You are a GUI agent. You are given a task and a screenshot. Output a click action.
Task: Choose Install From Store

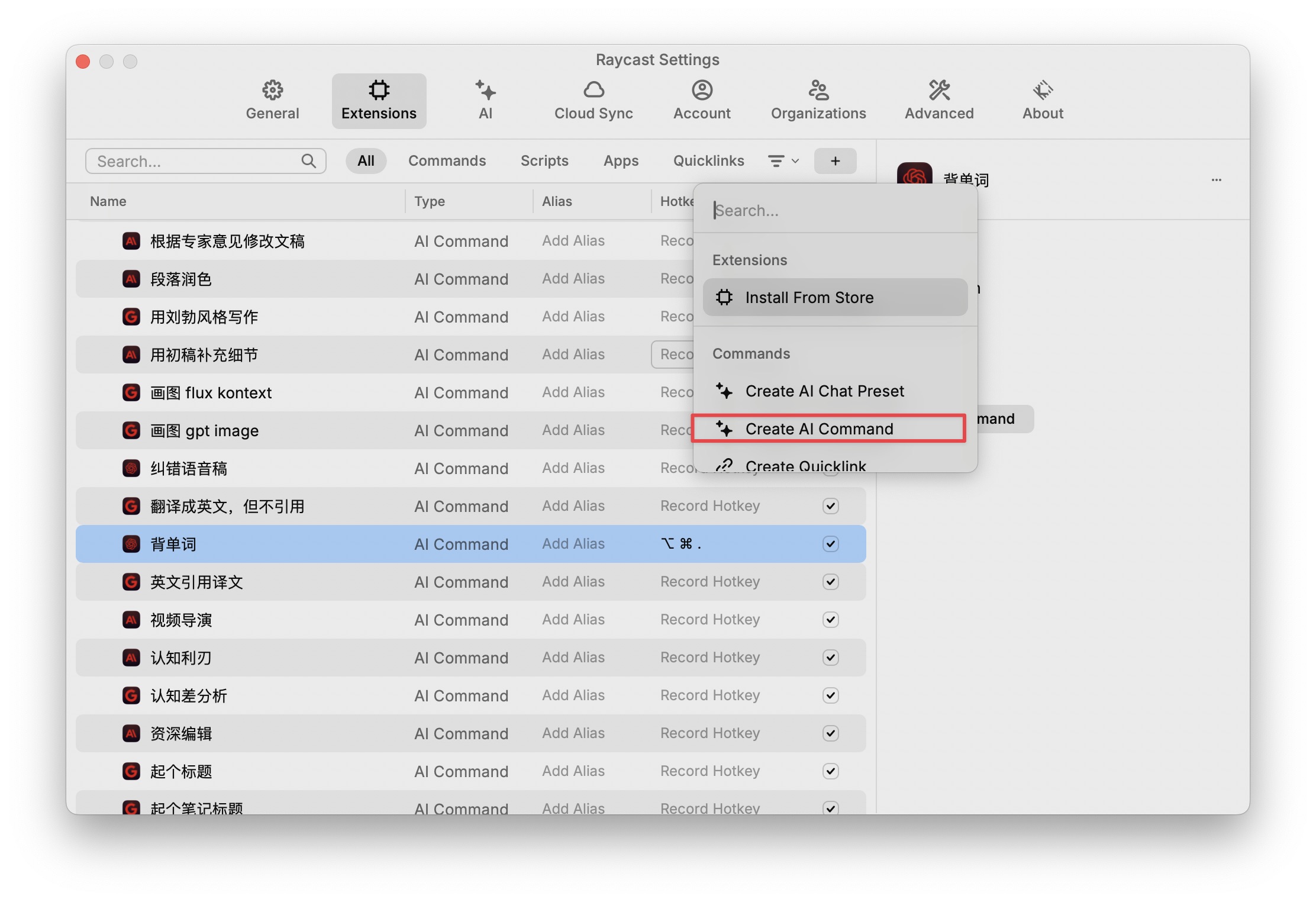click(x=835, y=297)
